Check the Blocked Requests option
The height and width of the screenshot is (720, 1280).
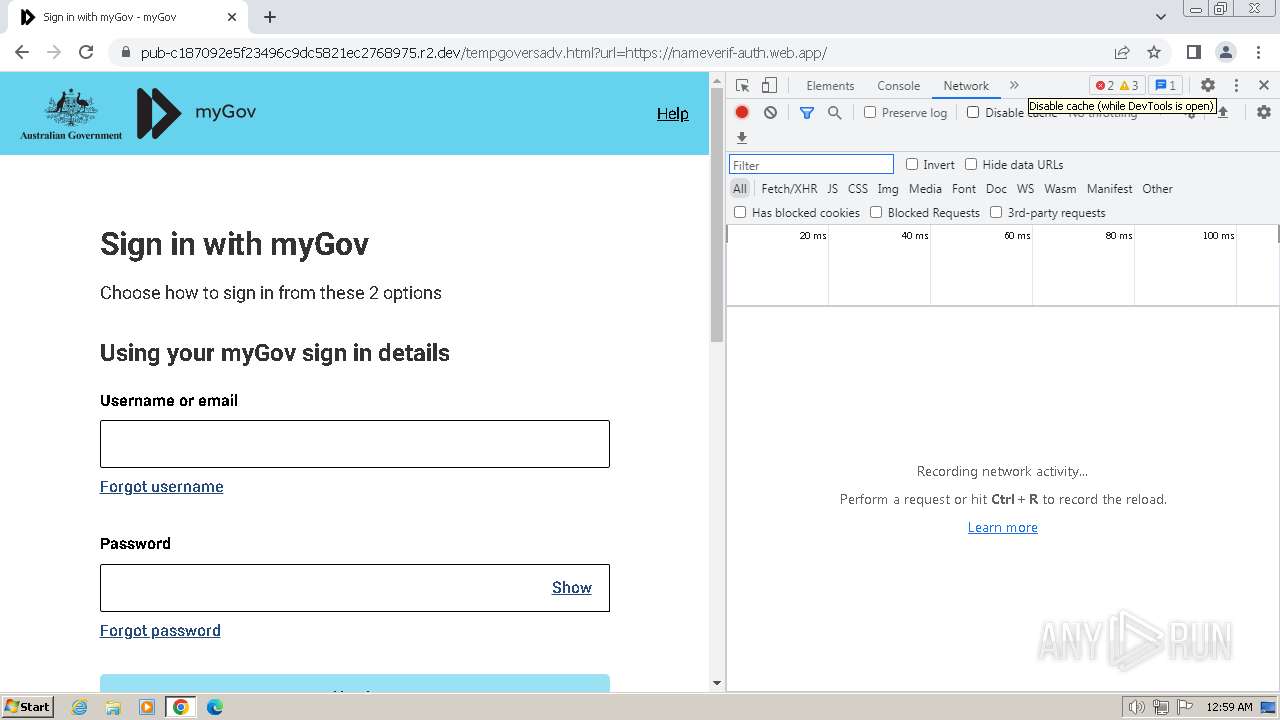coord(876,212)
